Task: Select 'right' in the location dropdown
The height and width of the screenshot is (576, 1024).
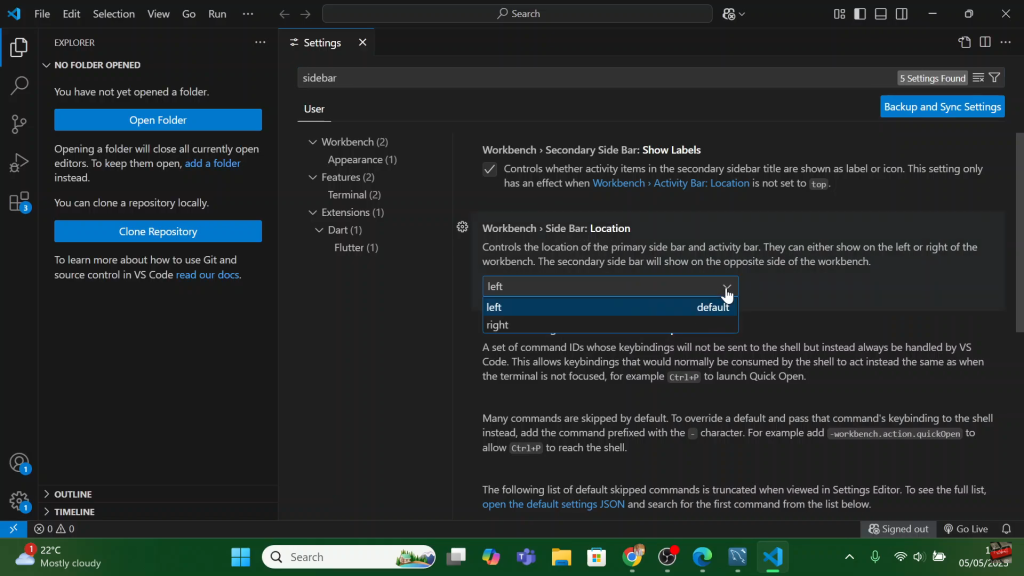Action: click(498, 325)
